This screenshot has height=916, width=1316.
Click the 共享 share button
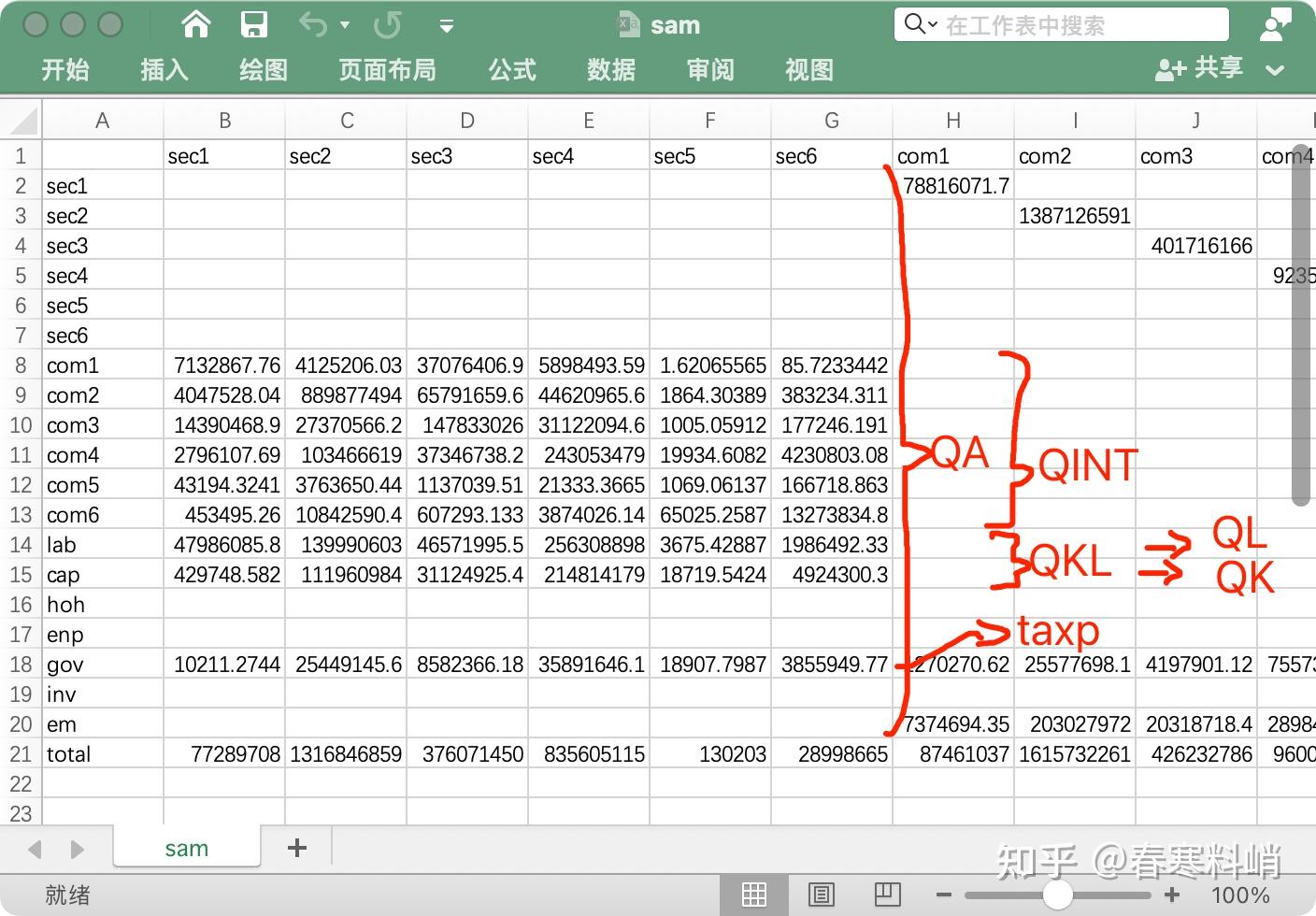pyautogui.click(x=1199, y=68)
